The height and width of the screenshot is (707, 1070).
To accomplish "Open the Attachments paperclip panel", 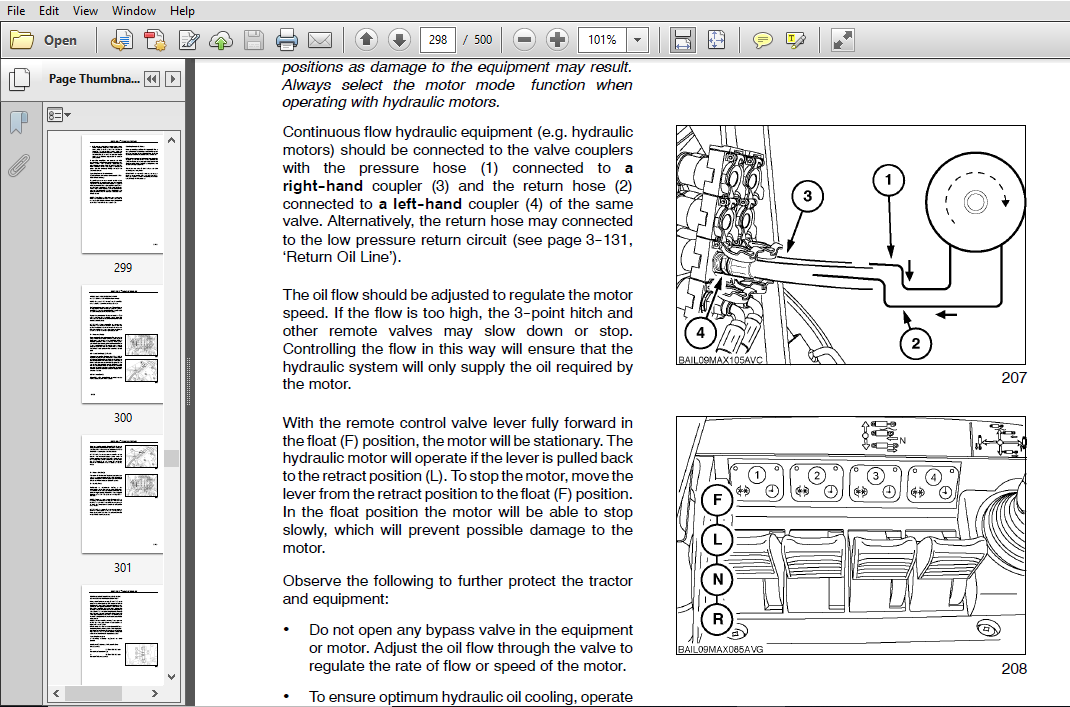I will coord(19,166).
